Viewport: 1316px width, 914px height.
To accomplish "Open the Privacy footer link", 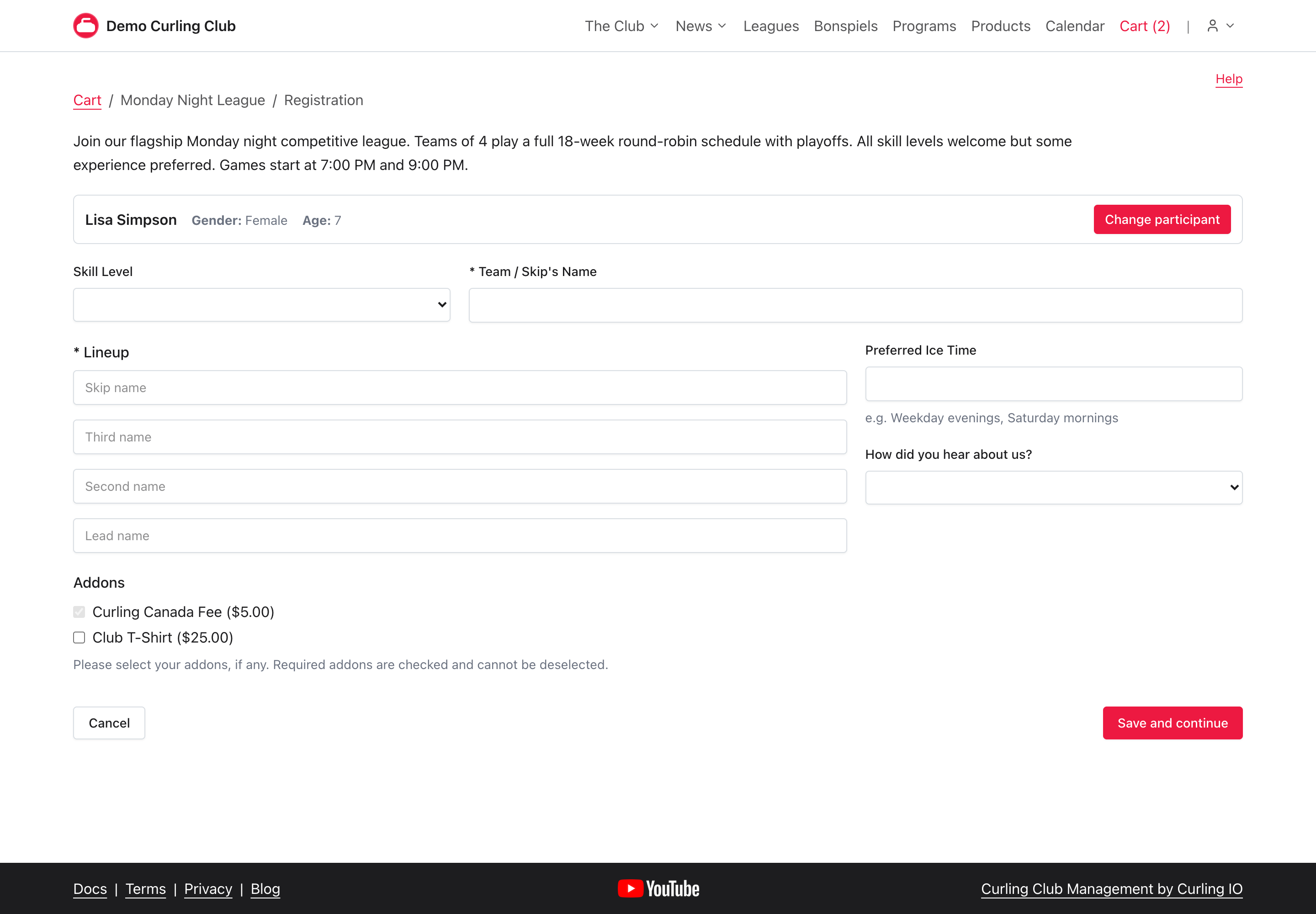I will [208, 889].
